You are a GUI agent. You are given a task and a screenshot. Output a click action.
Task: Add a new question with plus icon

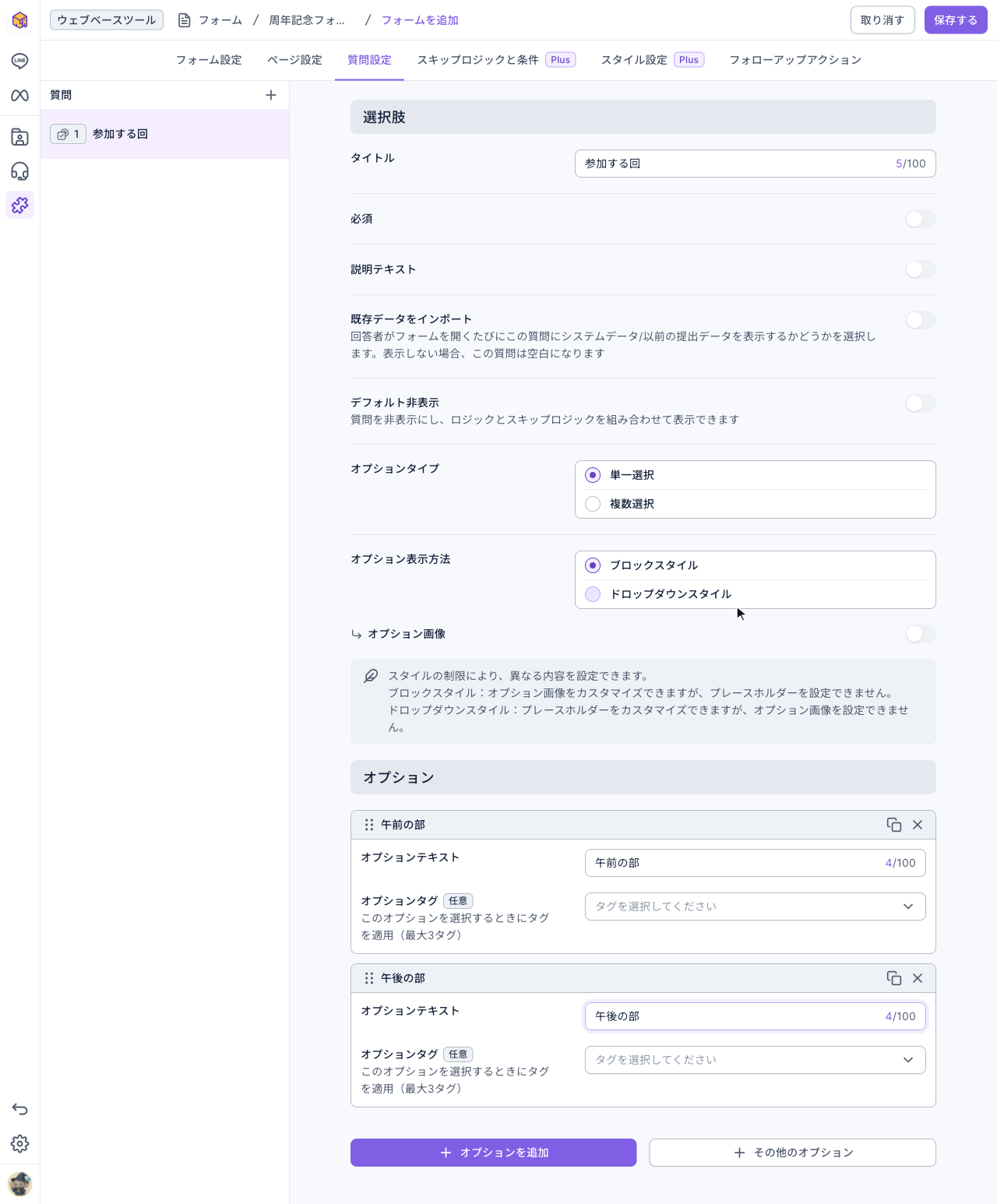click(x=271, y=95)
